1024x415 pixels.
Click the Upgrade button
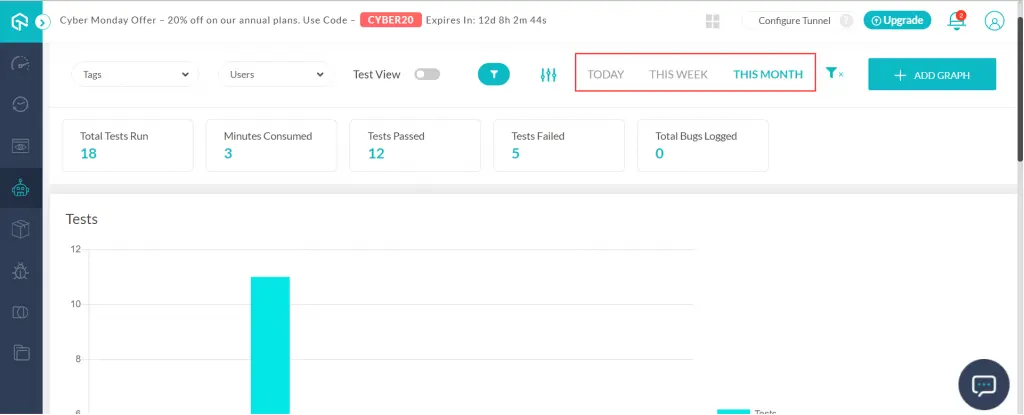tap(896, 20)
